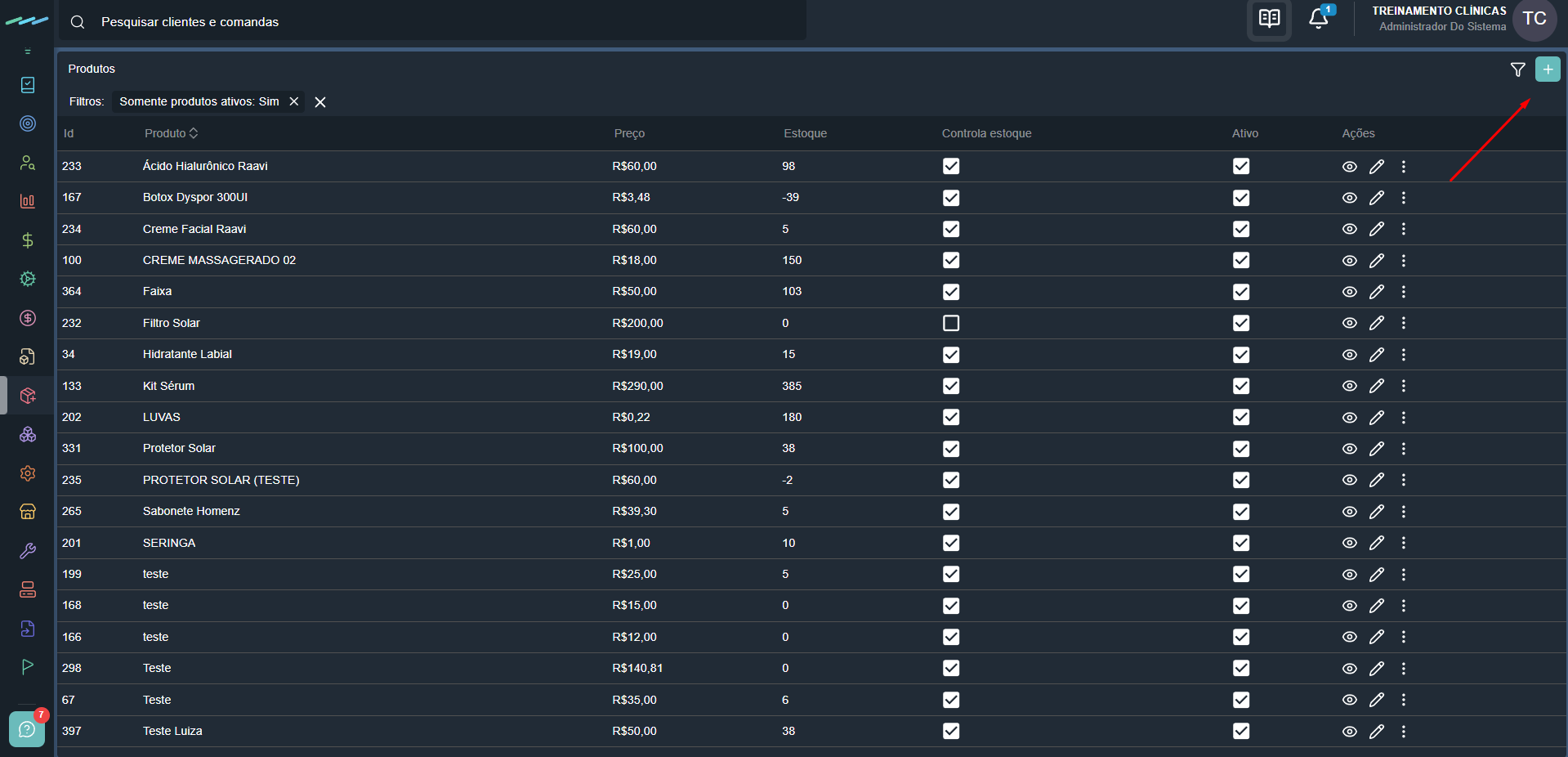Click the Estoque column header
1568x757 pixels.
[x=806, y=133]
